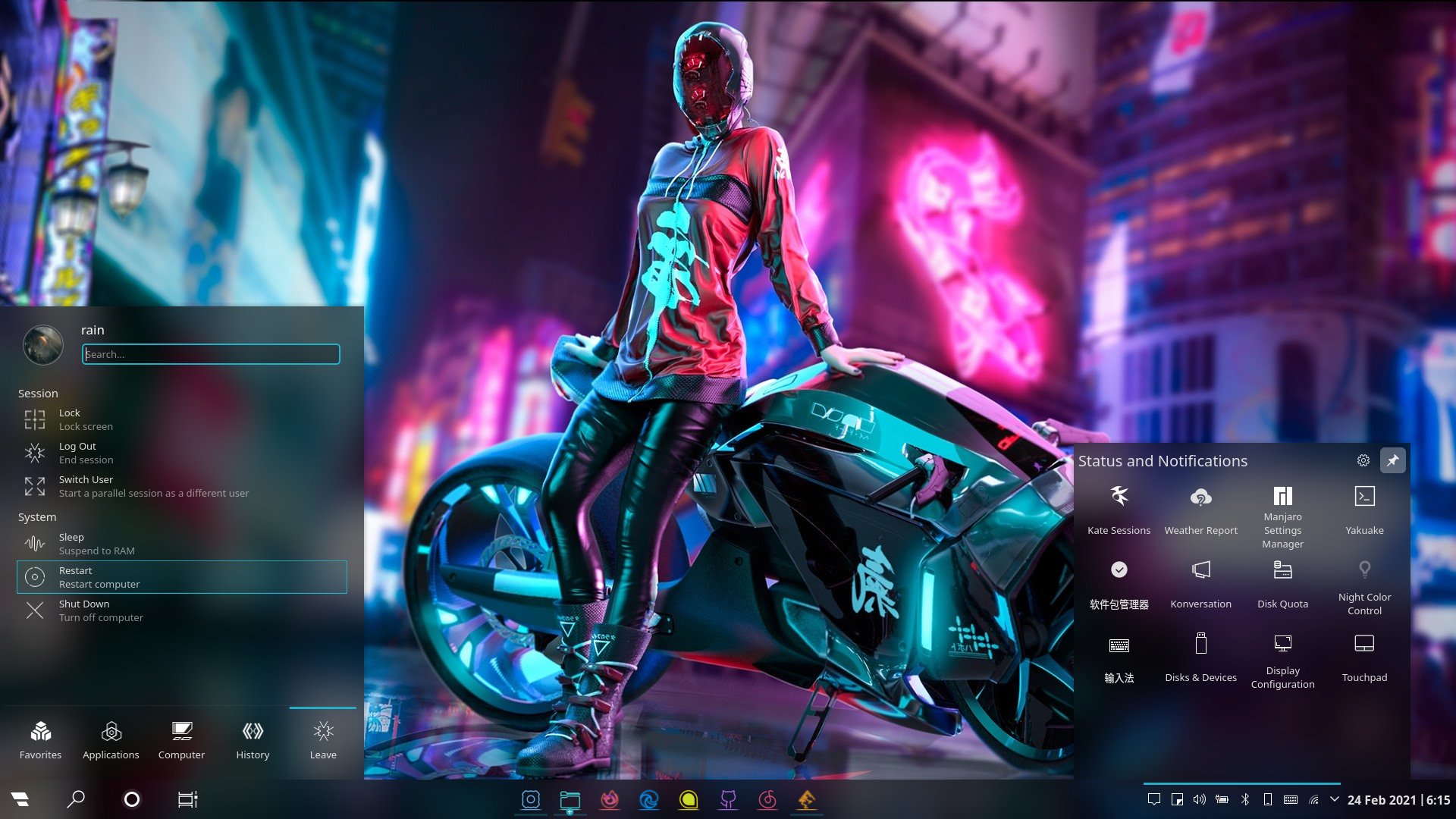Open the settings app icon in the dock

531,799
